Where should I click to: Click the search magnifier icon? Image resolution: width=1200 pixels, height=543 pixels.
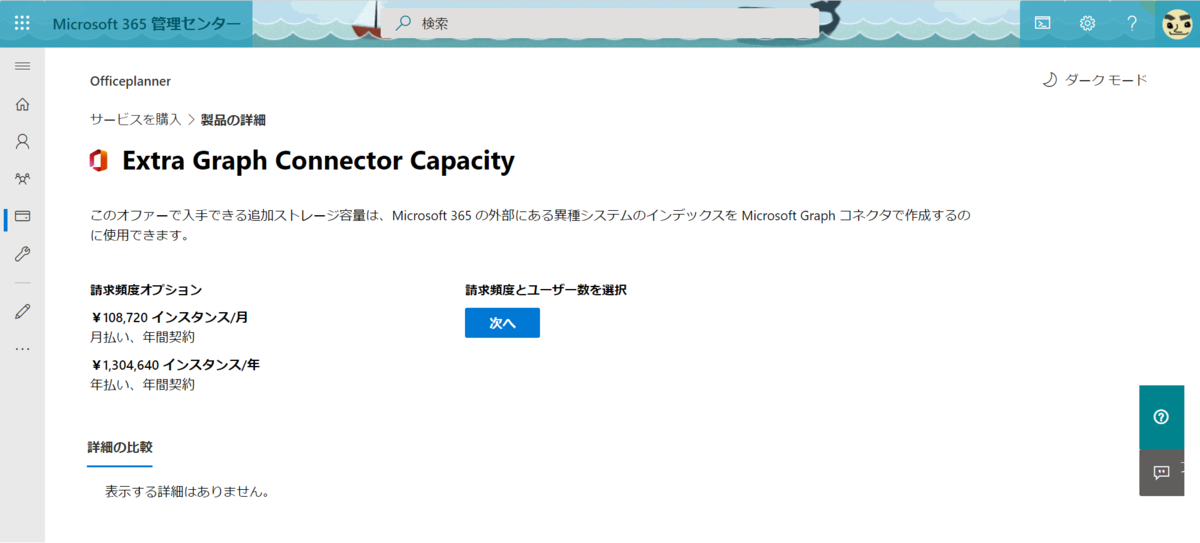coord(404,23)
